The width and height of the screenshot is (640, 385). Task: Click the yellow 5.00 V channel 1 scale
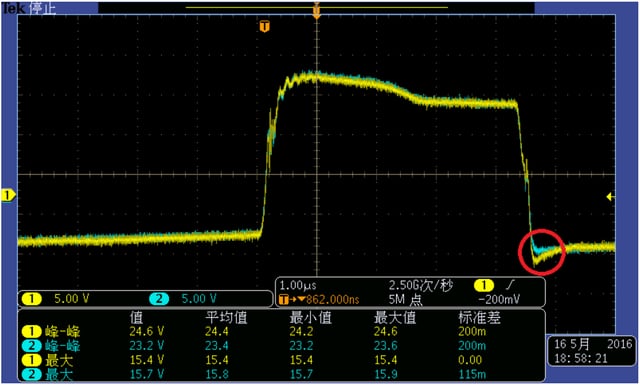pos(71,299)
